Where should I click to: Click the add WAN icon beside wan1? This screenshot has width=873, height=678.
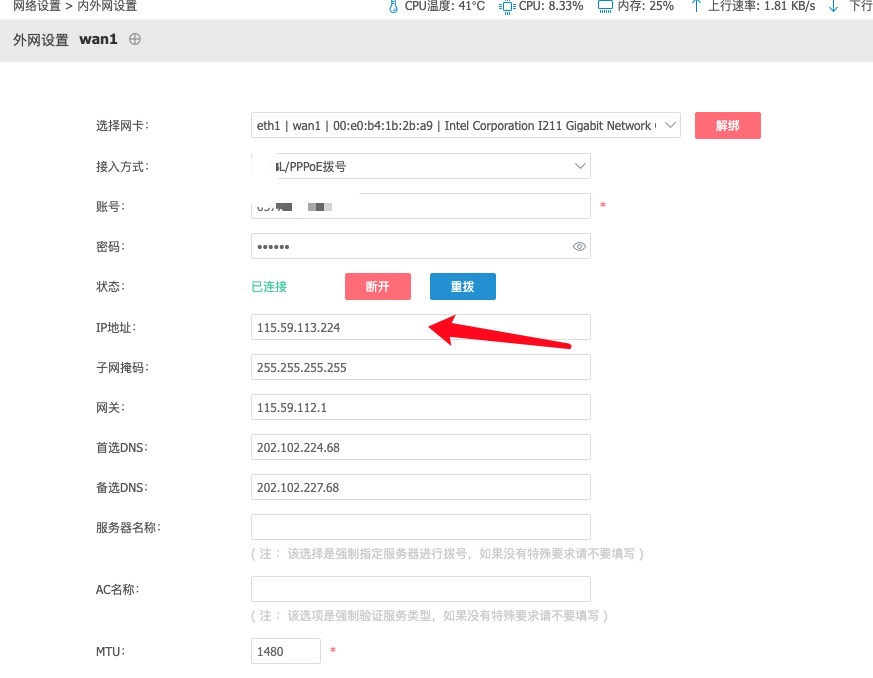tap(135, 40)
